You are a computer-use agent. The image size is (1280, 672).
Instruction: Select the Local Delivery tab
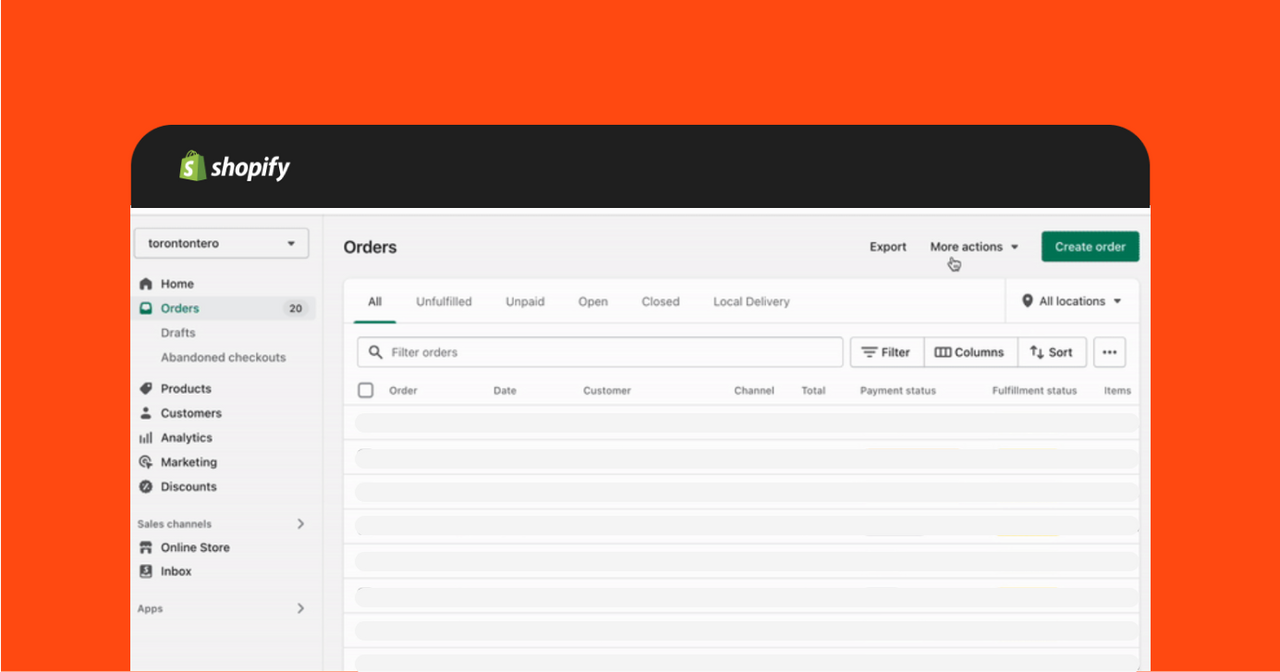(x=751, y=302)
